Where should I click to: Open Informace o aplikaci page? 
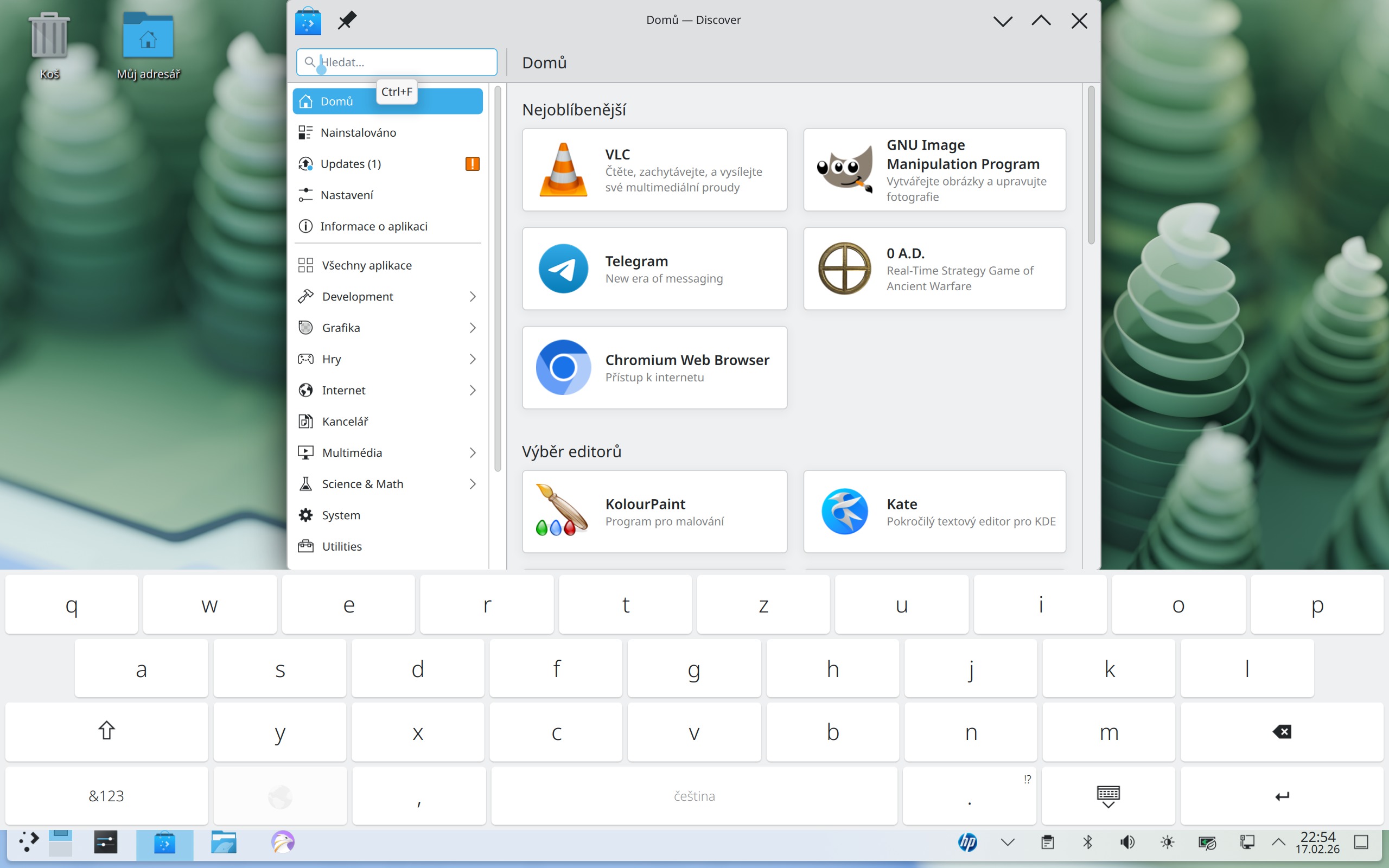click(x=374, y=226)
